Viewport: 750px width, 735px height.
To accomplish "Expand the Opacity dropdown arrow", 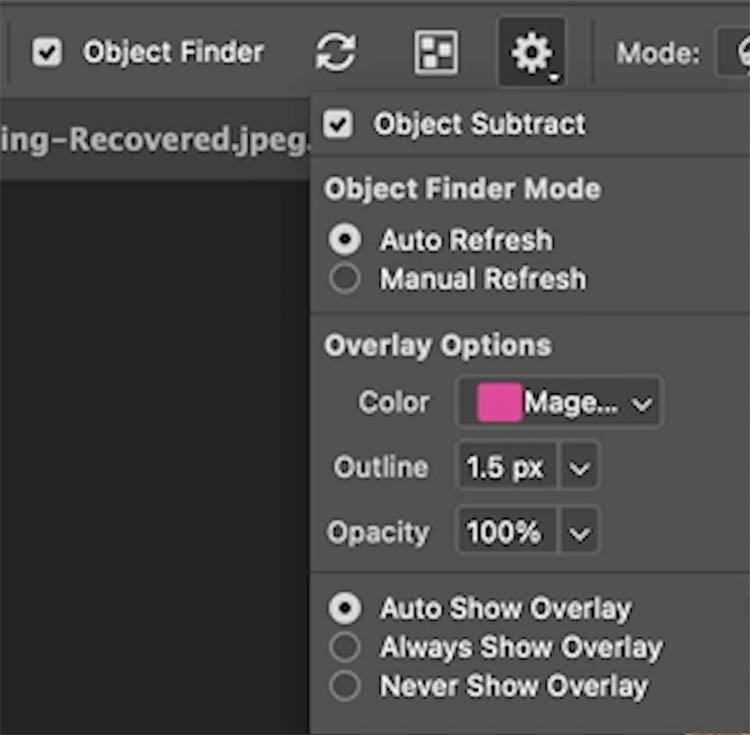I will (579, 532).
